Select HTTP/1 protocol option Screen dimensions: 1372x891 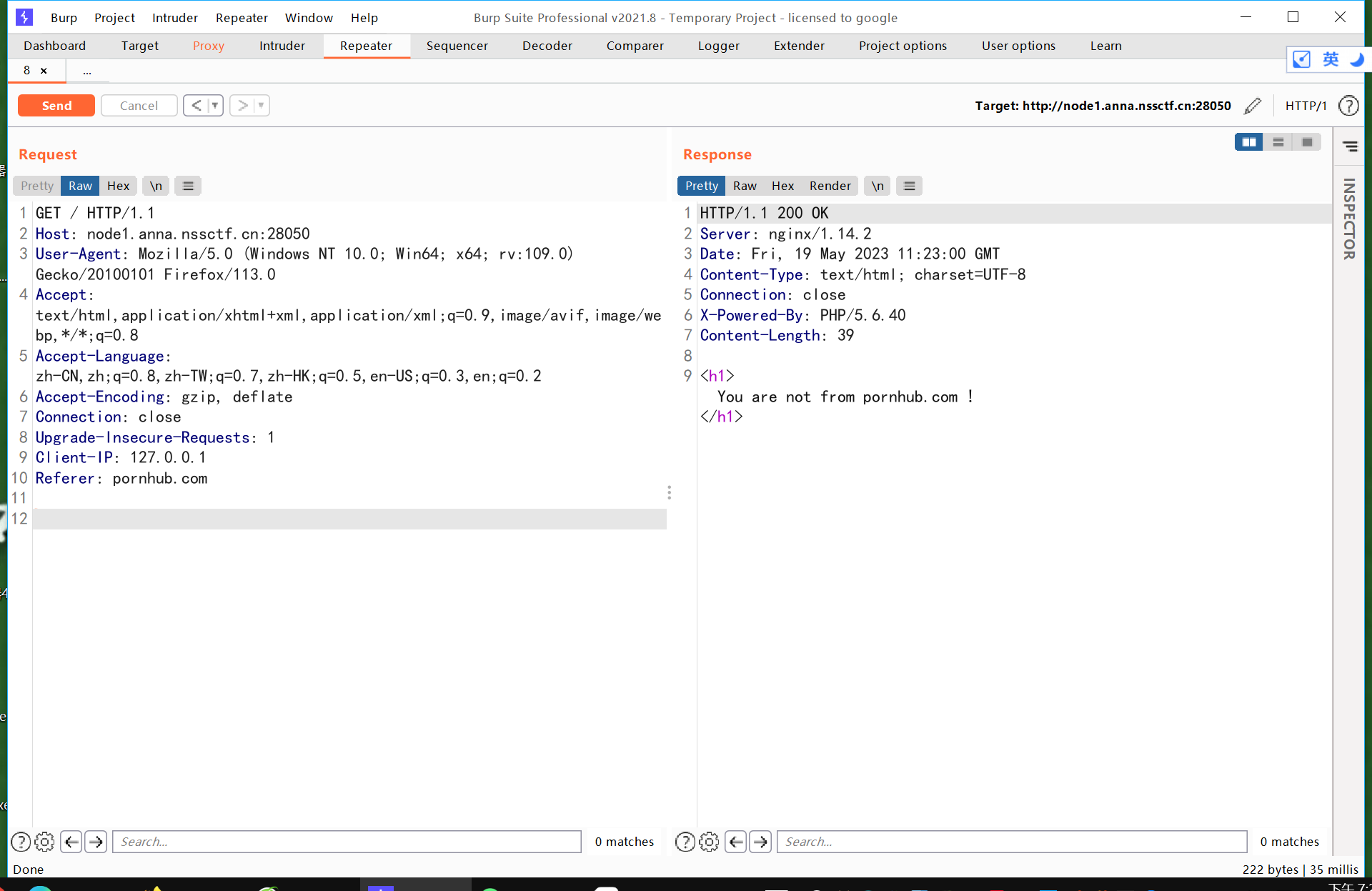(x=1306, y=106)
